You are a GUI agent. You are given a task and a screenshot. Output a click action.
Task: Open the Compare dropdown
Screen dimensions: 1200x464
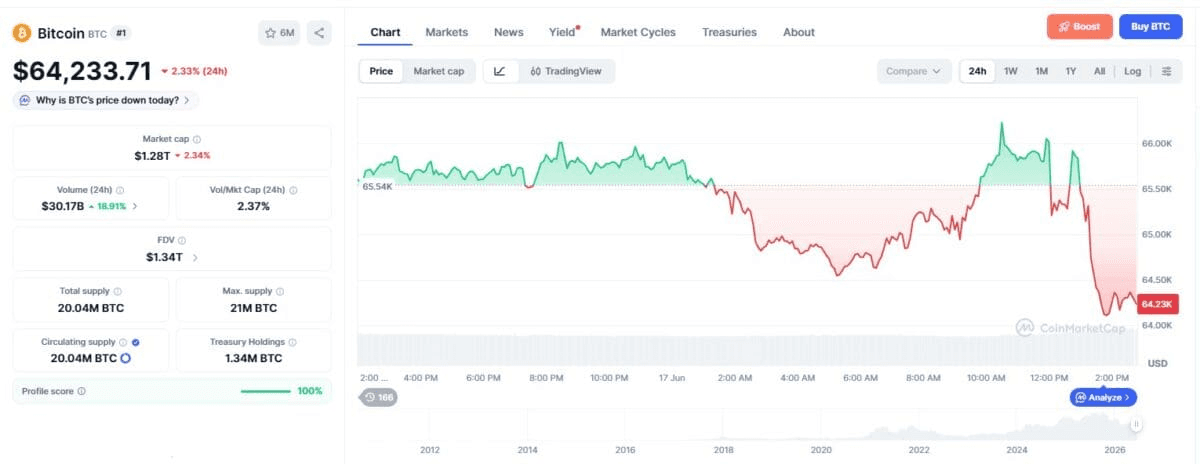(914, 71)
